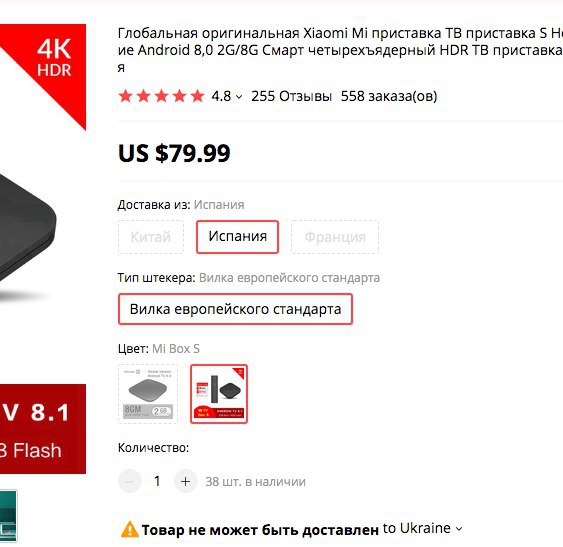Screen dimensions: 563x547
Task: Select Вилка европейского стандарта plug option
Action: coord(235,309)
